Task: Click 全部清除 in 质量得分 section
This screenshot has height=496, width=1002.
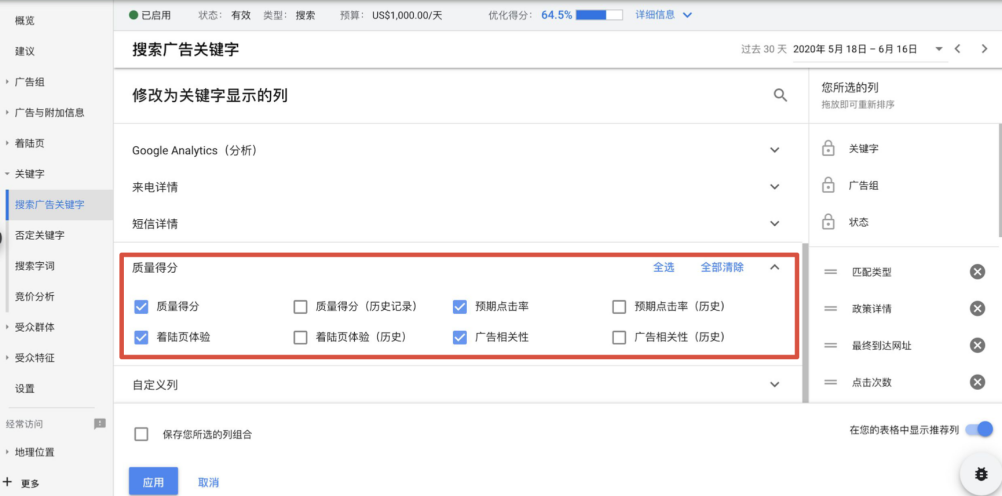Action: (x=722, y=267)
